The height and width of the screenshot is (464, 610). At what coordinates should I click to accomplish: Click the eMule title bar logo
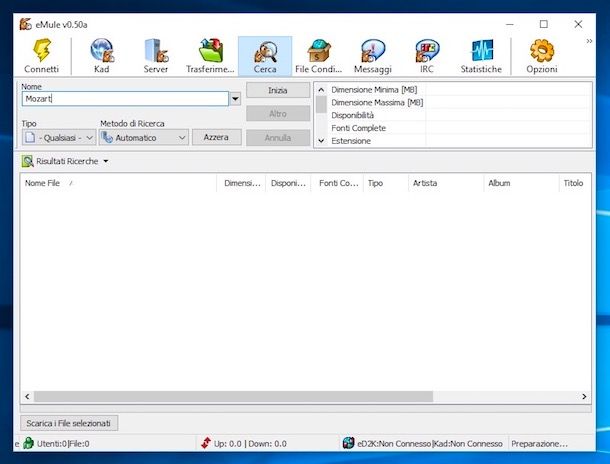[x=26, y=24]
